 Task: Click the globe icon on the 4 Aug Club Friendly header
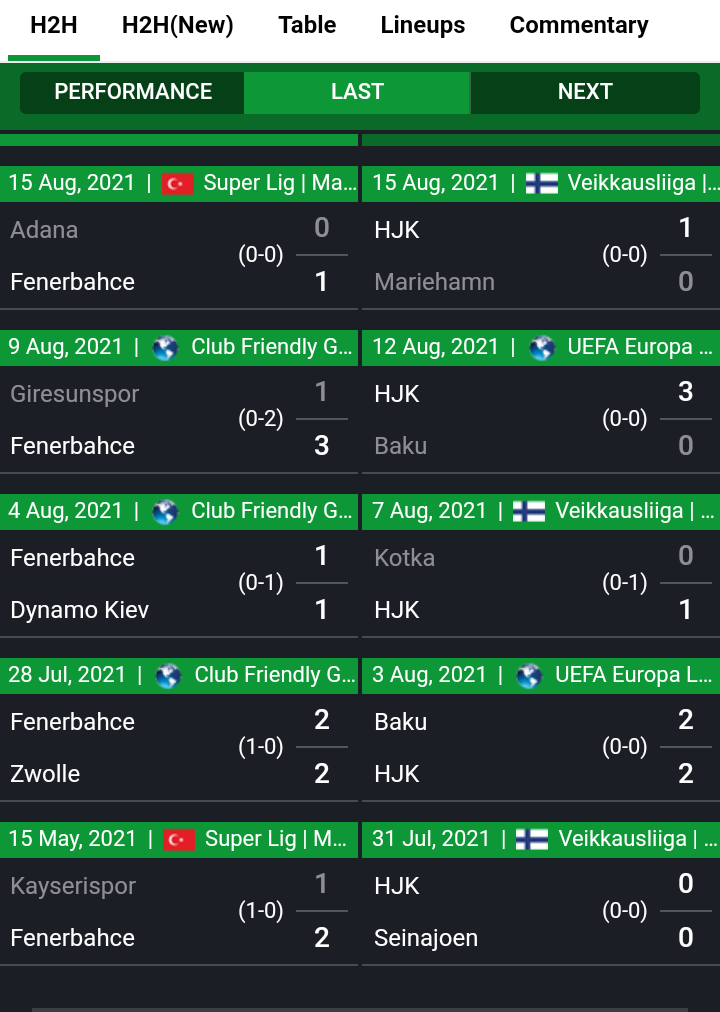tap(165, 512)
